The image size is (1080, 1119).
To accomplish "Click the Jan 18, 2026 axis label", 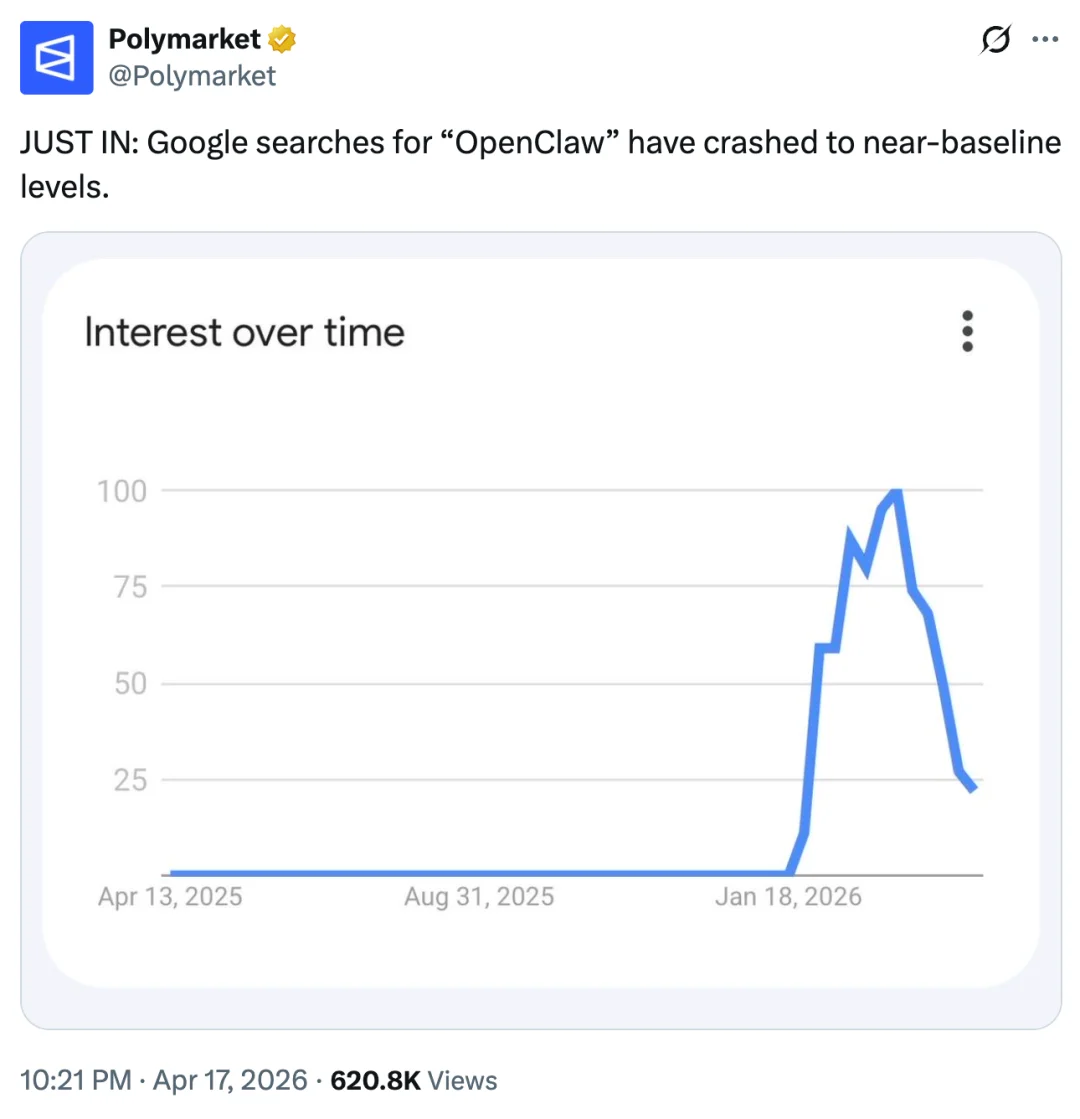I will tap(789, 897).
